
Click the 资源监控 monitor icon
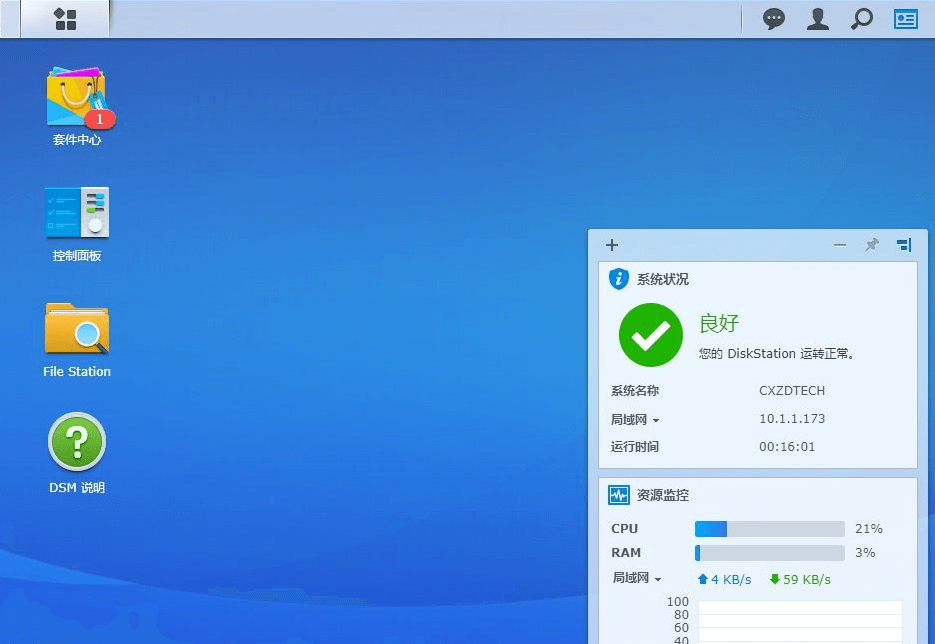[x=618, y=495]
